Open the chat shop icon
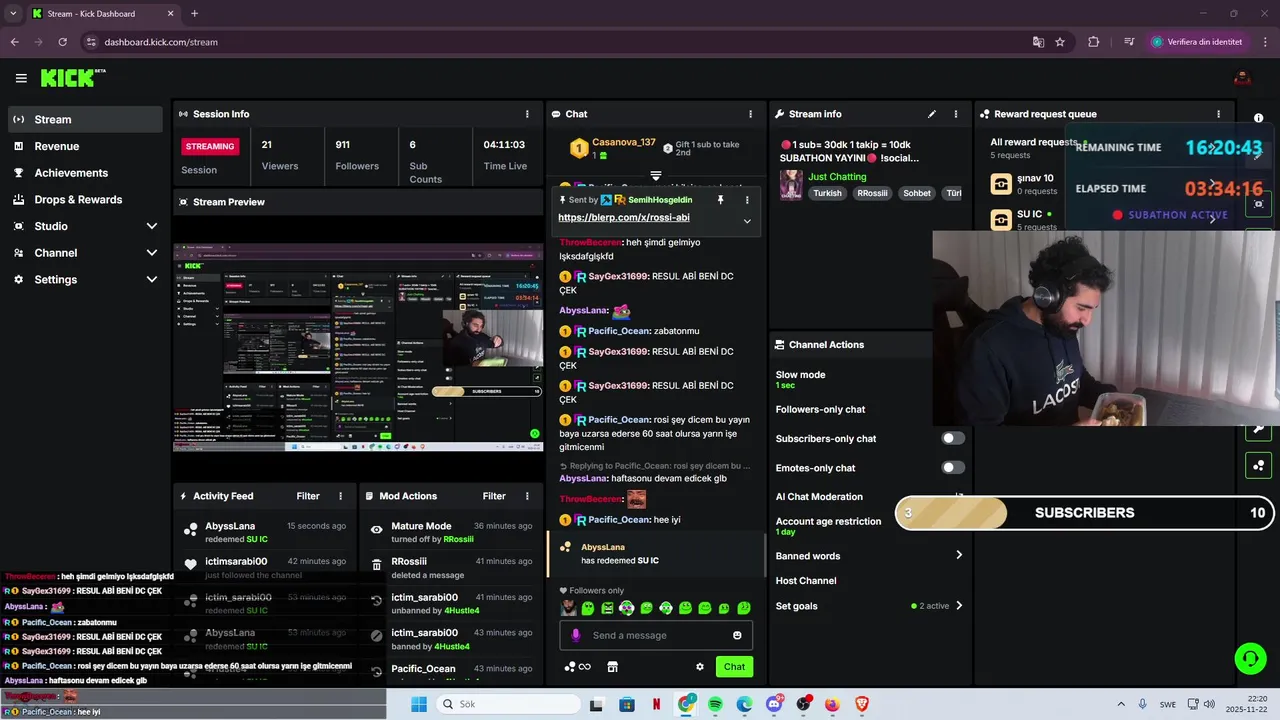1280x720 pixels. point(613,667)
